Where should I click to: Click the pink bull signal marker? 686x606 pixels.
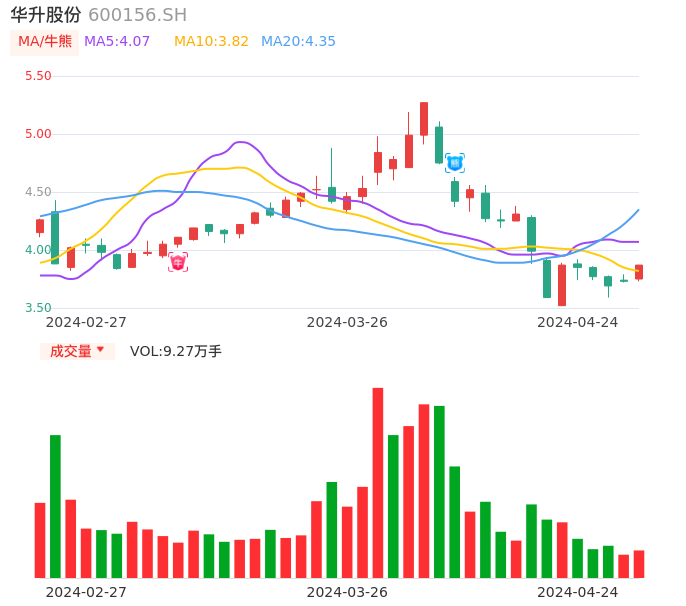pyautogui.click(x=177, y=263)
